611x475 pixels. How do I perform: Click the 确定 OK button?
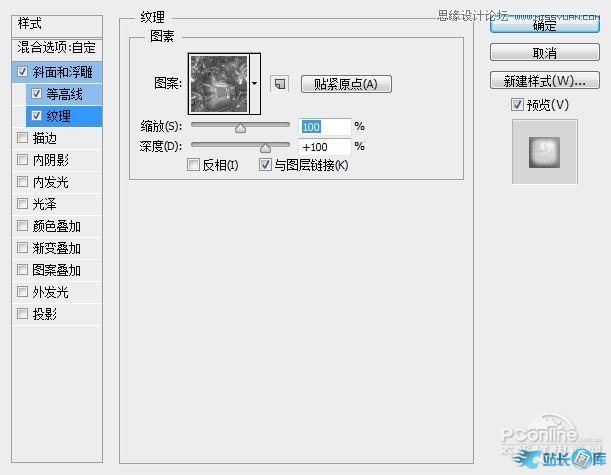pos(544,26)
